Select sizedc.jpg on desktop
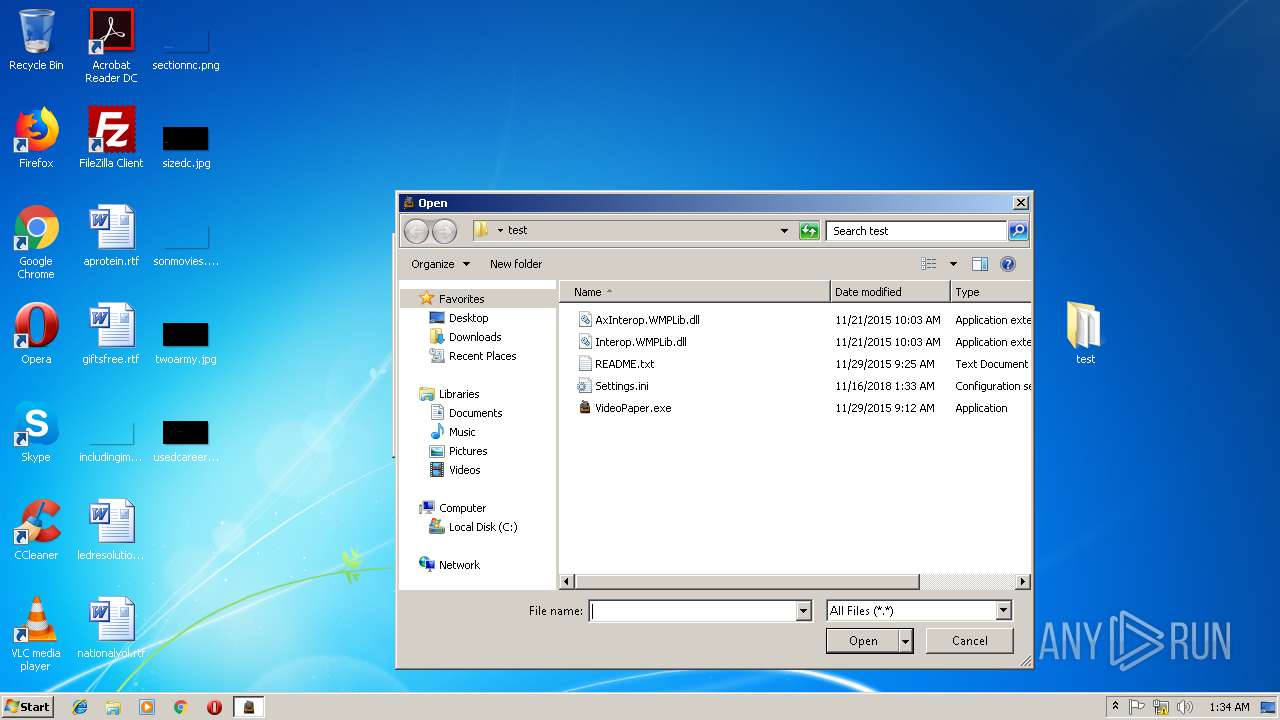Image resolution: width=1280 pixels, height=720 pixels. 186,146
